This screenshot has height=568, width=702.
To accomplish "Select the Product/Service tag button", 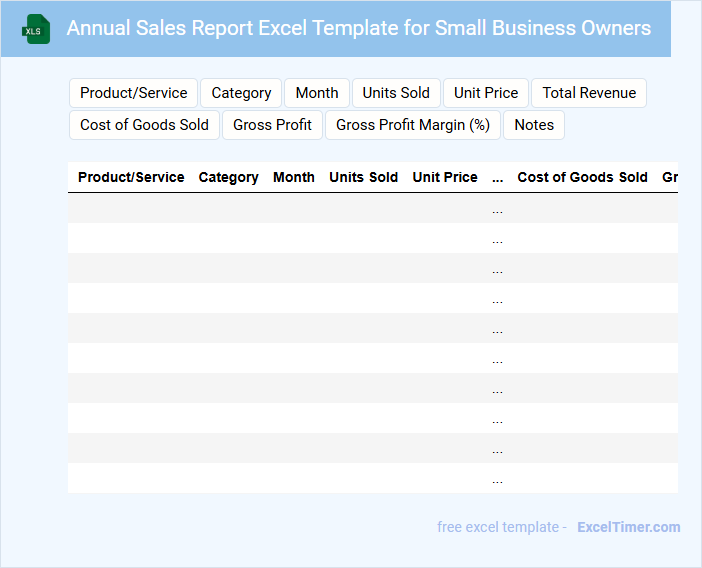I will pos(134,93).
